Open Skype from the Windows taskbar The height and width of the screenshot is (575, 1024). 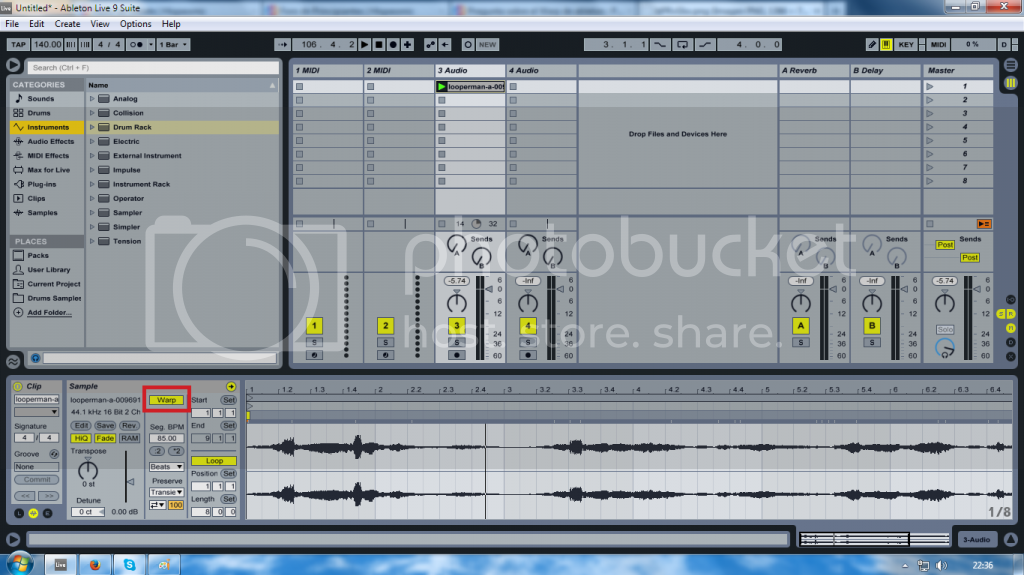pos(129,565)
